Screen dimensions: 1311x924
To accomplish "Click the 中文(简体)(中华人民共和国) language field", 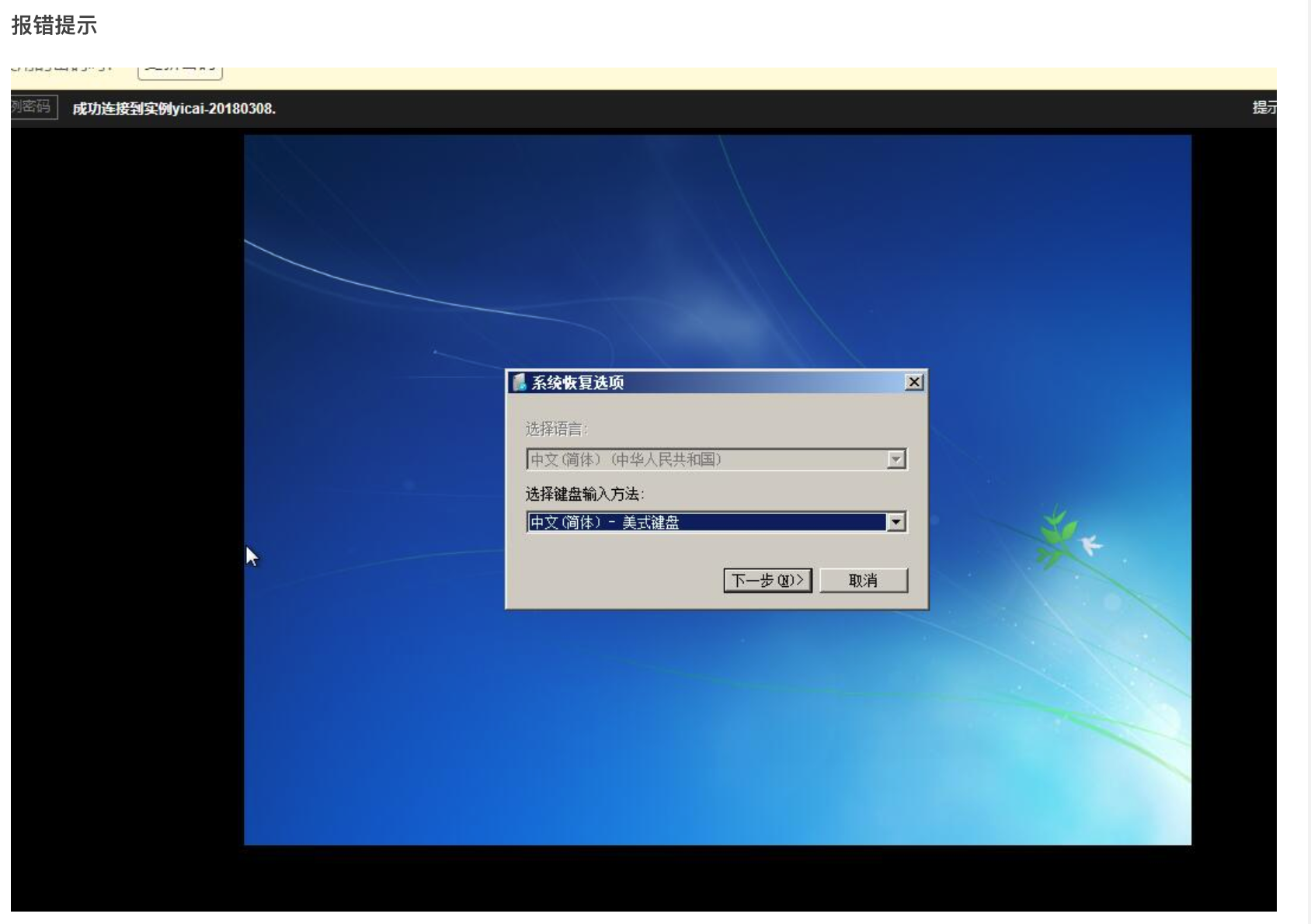I will click(x=716, y=460).
